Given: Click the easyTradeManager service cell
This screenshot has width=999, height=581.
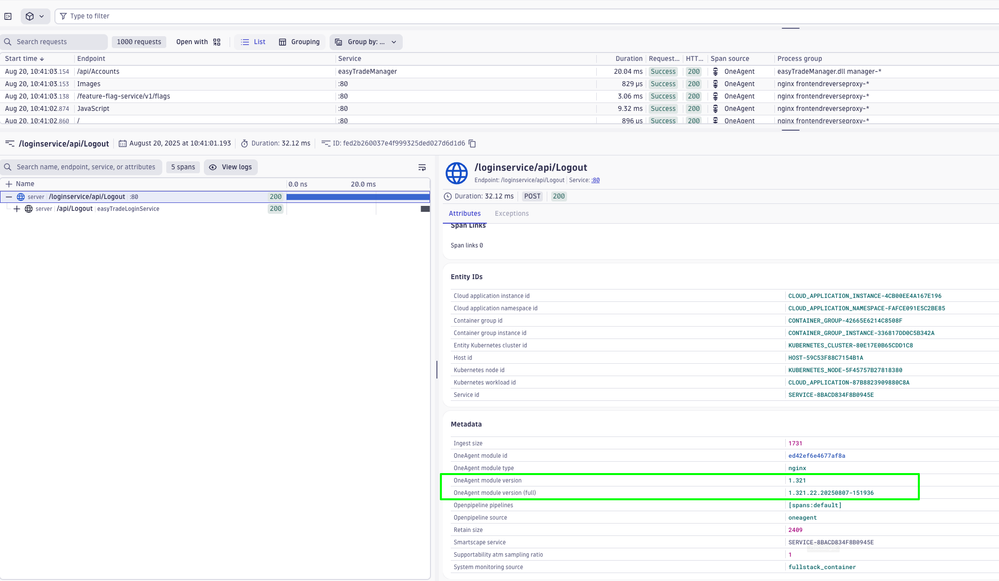Looking at the screenshot, I should [368, 71].
